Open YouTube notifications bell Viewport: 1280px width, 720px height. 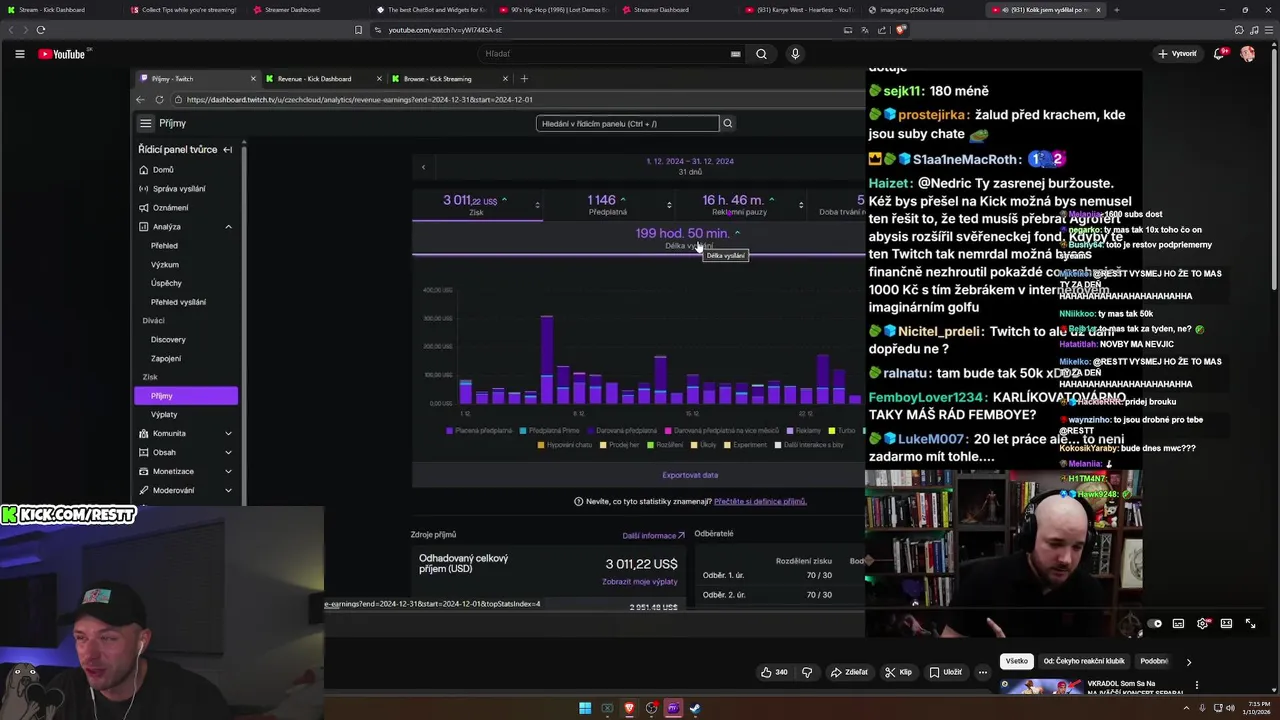tap(1219, 54)
